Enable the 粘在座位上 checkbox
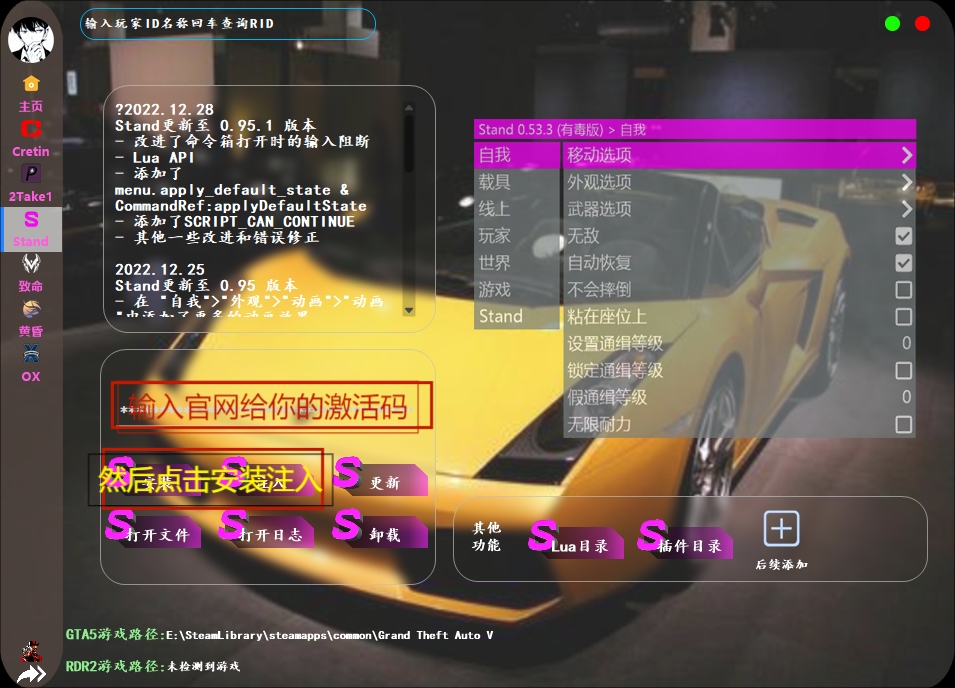This screenshot has width=955, height=688. [904, 317]
